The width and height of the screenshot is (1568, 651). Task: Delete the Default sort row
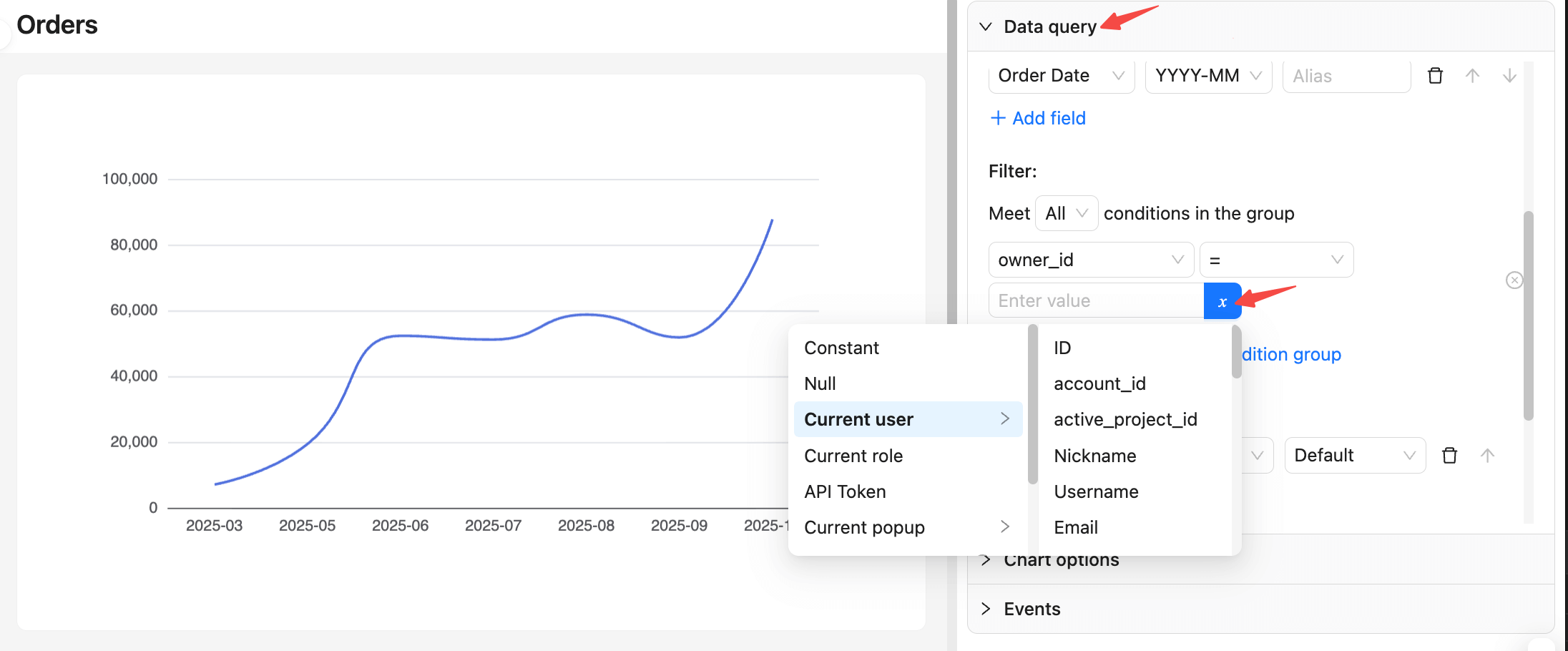click(x=1449, y=456)
